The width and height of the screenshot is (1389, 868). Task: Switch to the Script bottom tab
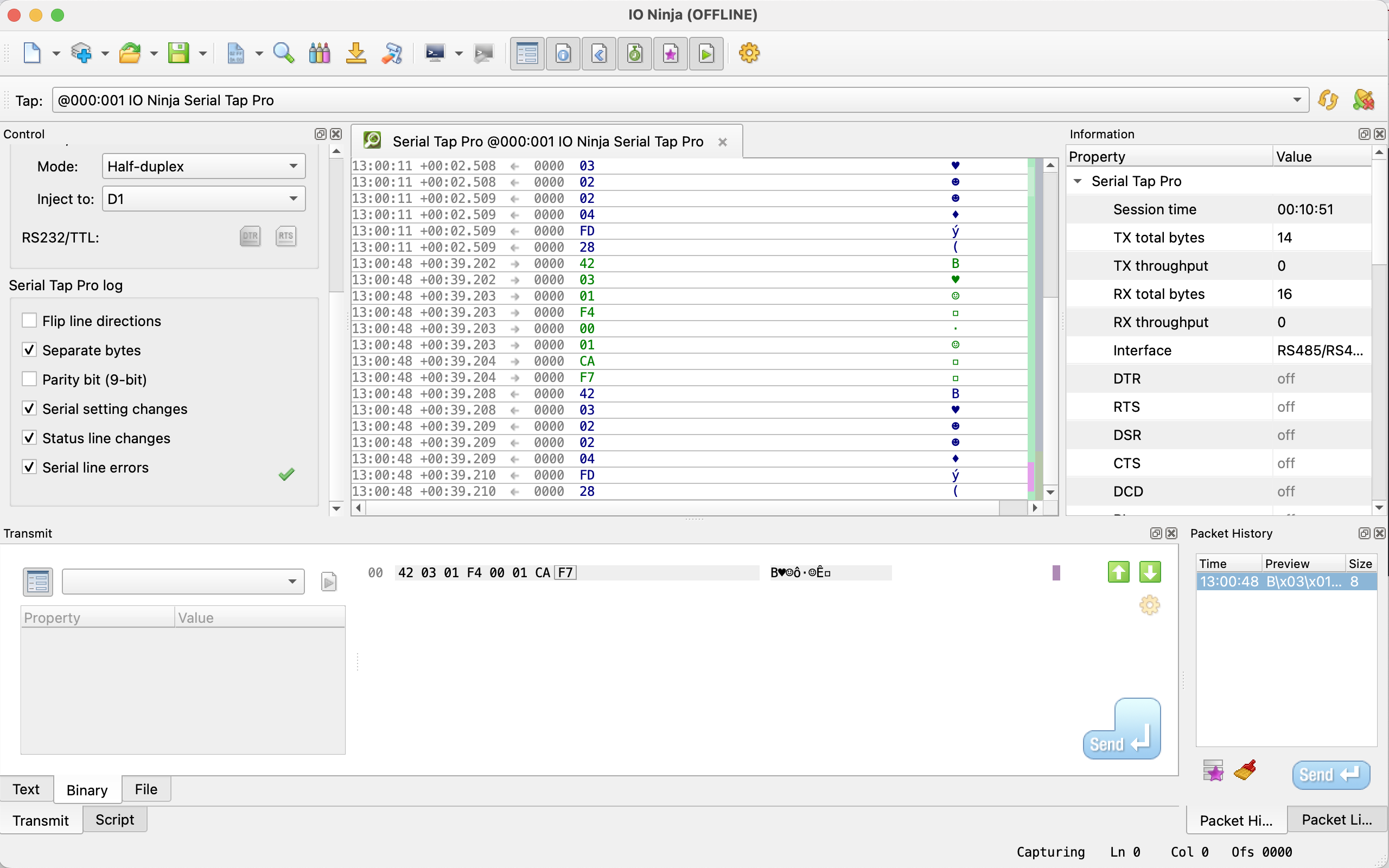[x=115, y=820]
